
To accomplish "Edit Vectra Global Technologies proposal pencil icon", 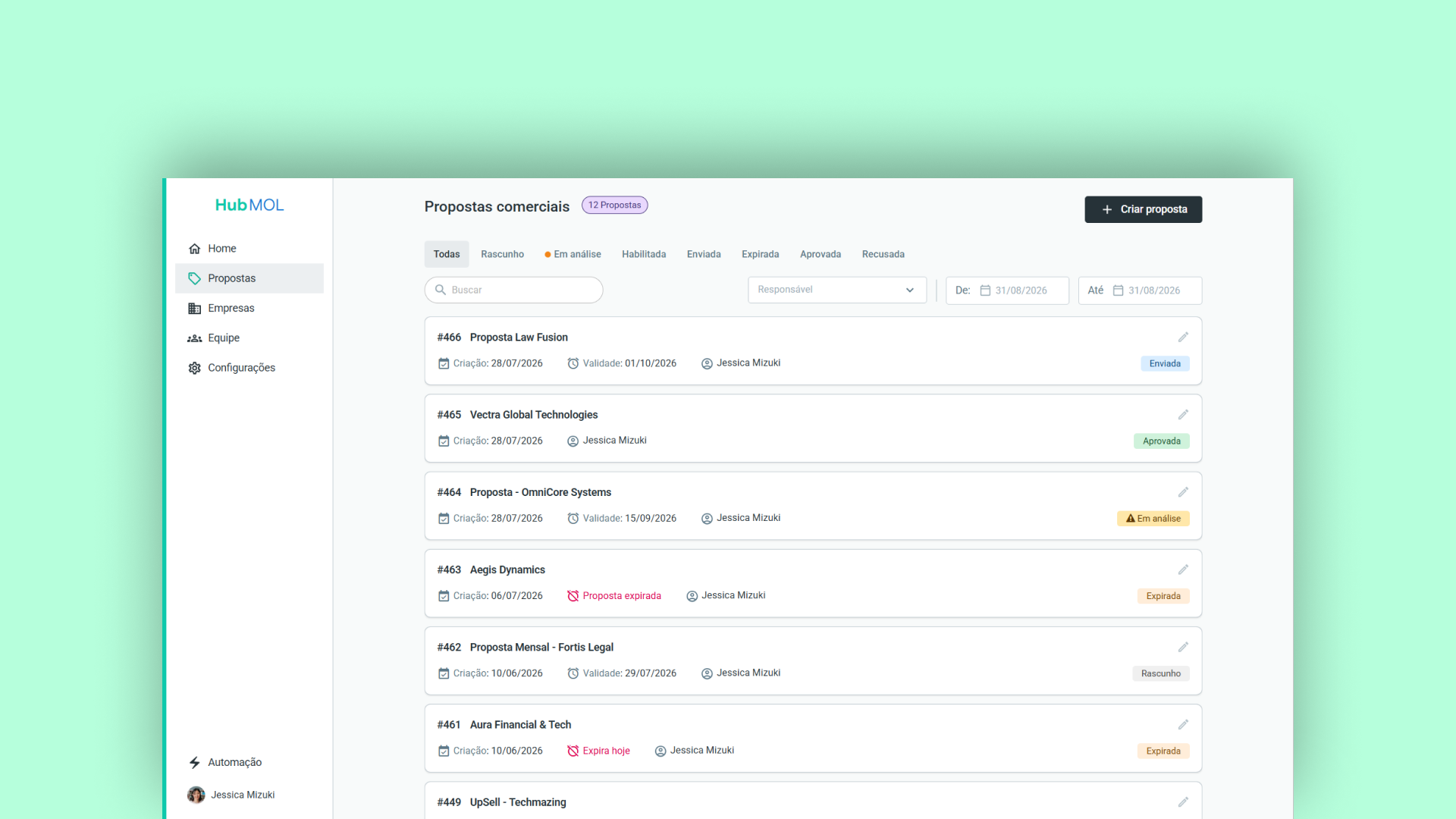I will 1183,414.
